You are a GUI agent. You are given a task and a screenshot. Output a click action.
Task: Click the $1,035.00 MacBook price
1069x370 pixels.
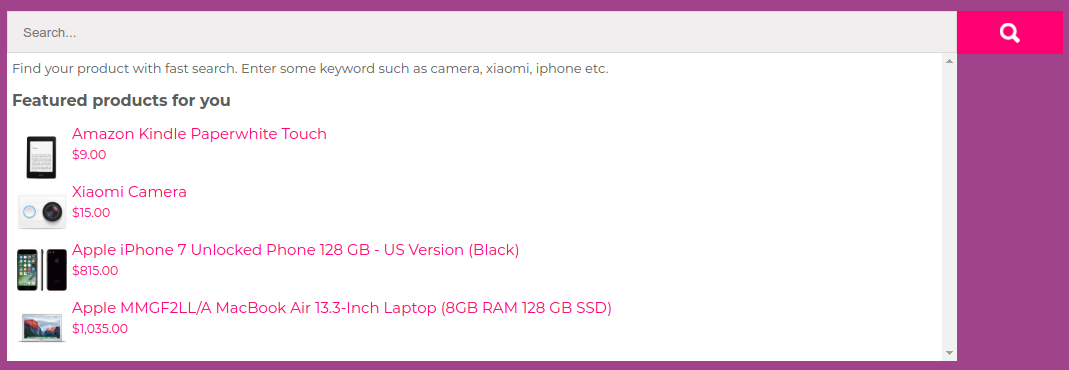click(x=100, y=328)
